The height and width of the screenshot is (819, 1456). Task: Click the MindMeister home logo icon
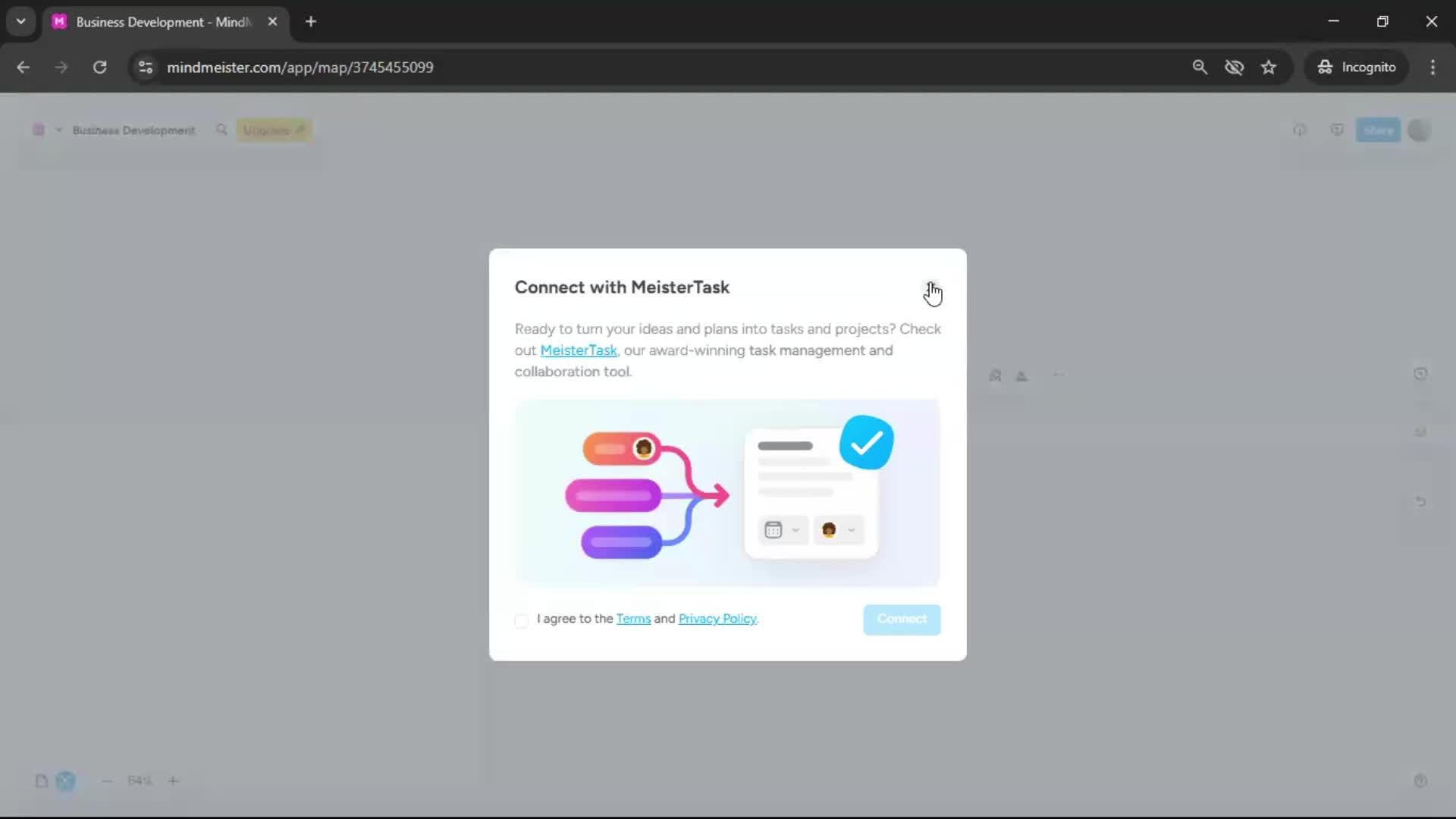coord(39,130)
